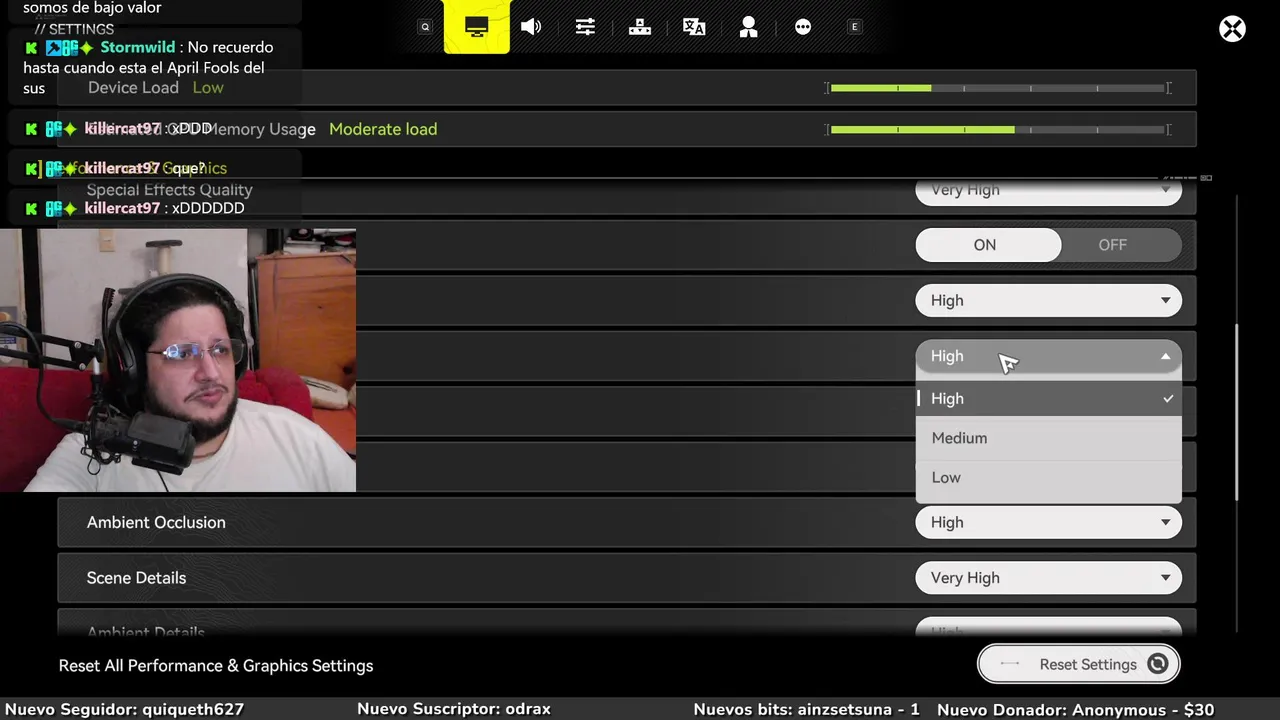Select High option in open list
The height and width of the screenshot is (720, 1280).
tap(1048, 398)
